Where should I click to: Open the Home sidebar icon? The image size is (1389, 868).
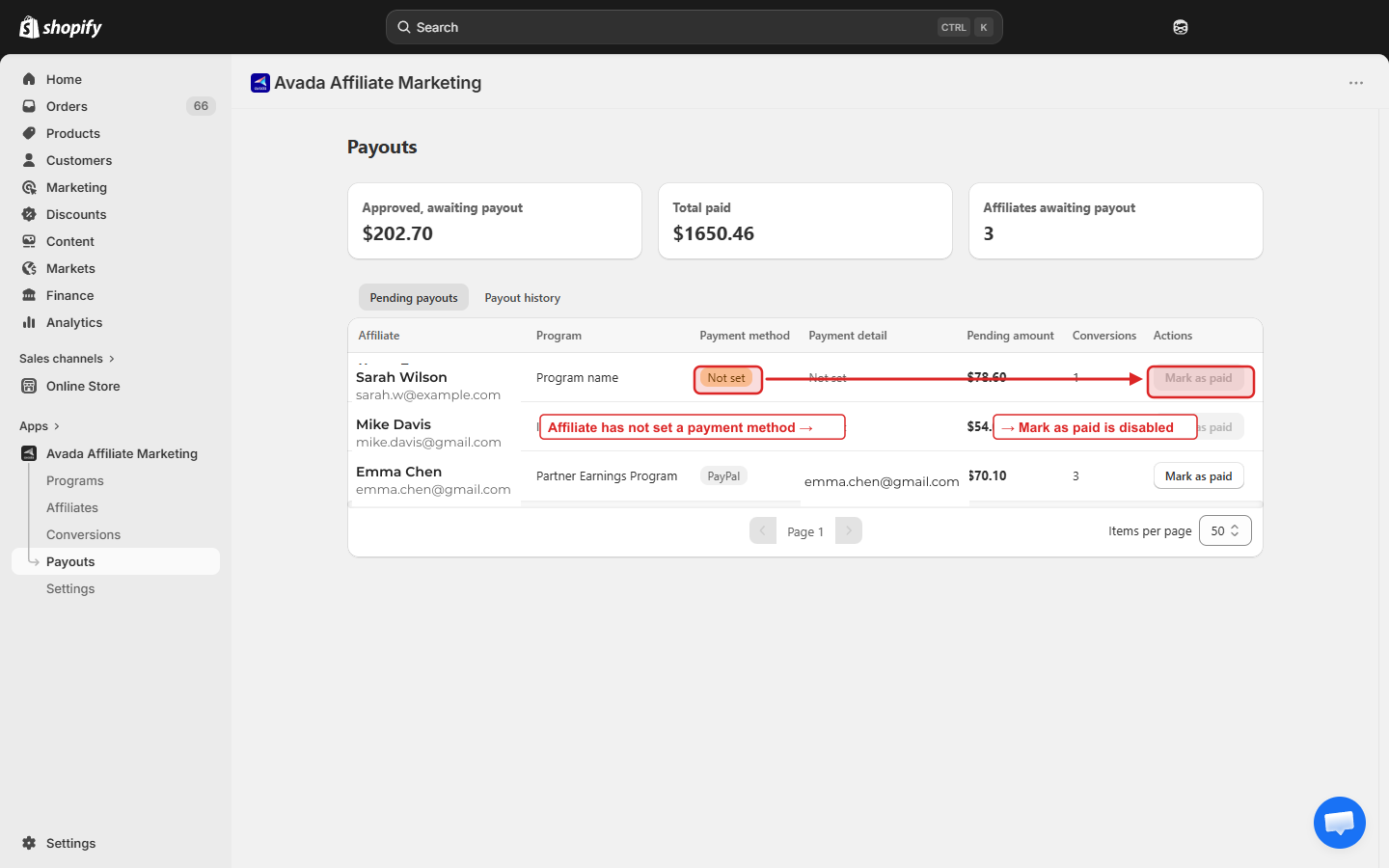[x=29, y=79]
